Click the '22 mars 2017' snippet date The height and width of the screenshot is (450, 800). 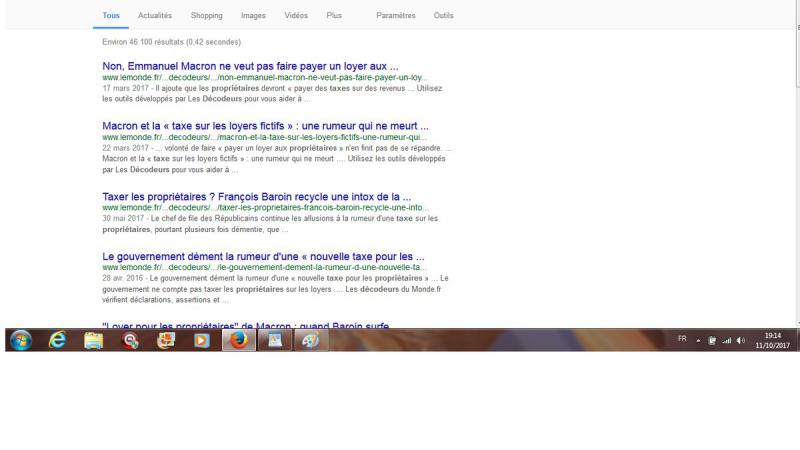click(126, 148)
